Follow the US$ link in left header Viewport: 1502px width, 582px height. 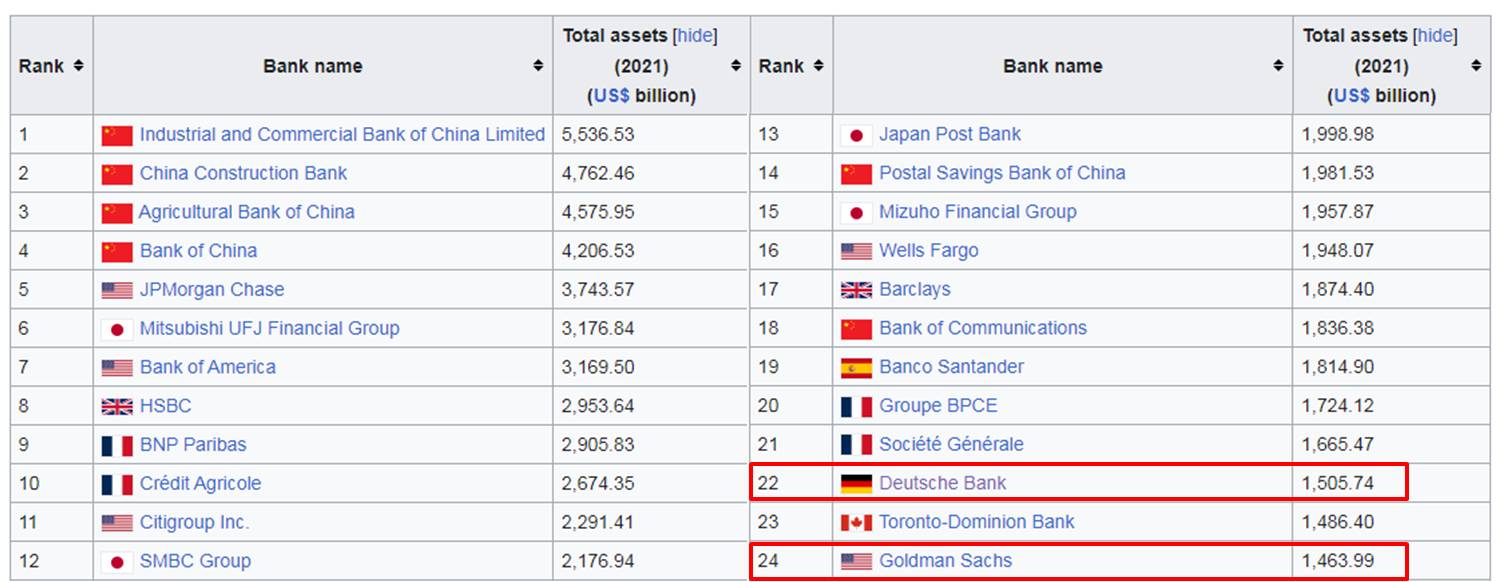tap(611, 96)
